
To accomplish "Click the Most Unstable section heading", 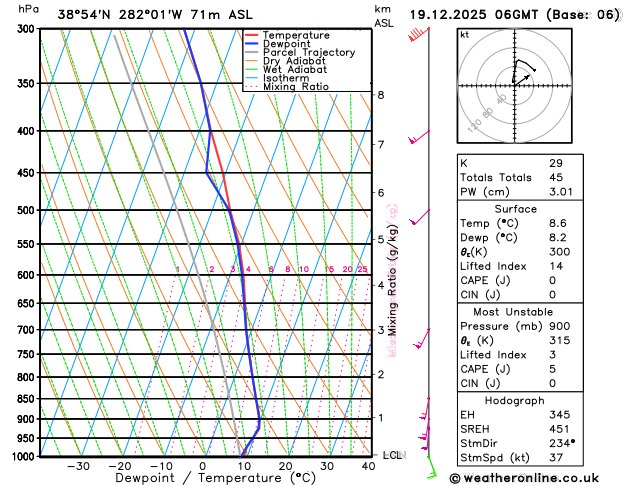I will point(513,312).
